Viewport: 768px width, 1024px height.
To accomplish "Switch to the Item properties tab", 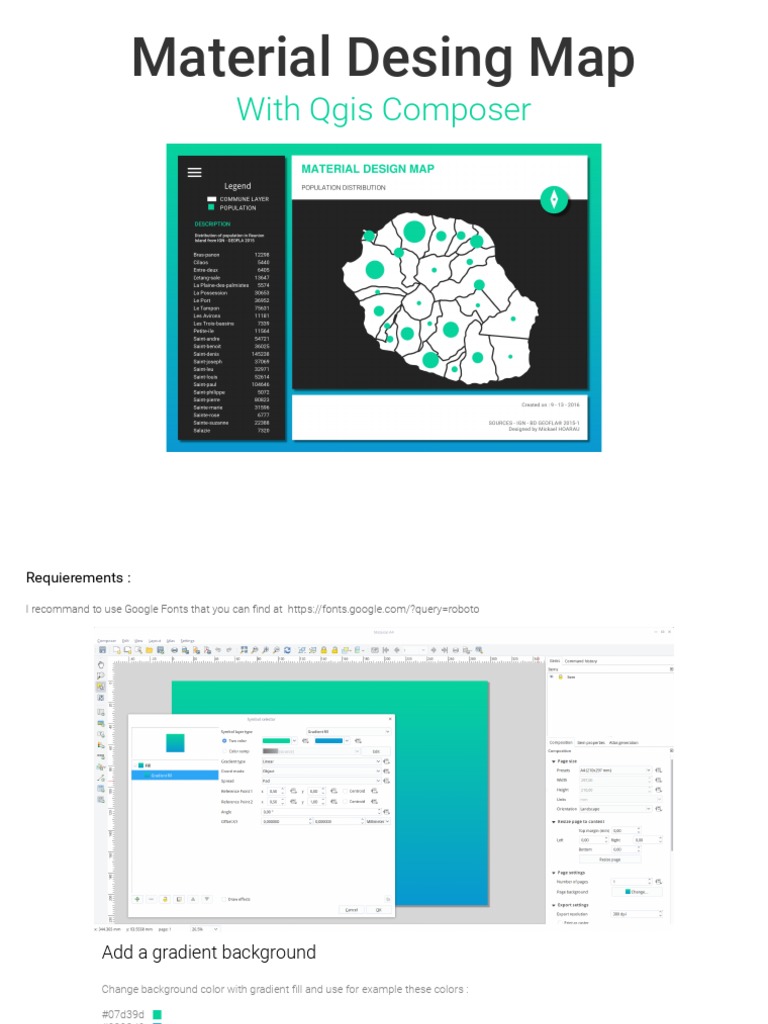I will click(591, 743).
